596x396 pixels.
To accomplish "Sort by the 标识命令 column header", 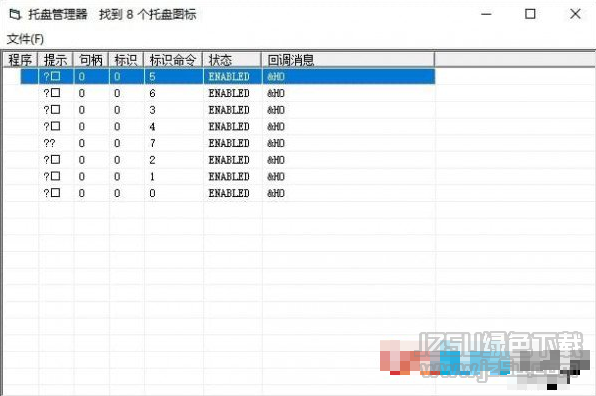I will click(x=173, y=60).
